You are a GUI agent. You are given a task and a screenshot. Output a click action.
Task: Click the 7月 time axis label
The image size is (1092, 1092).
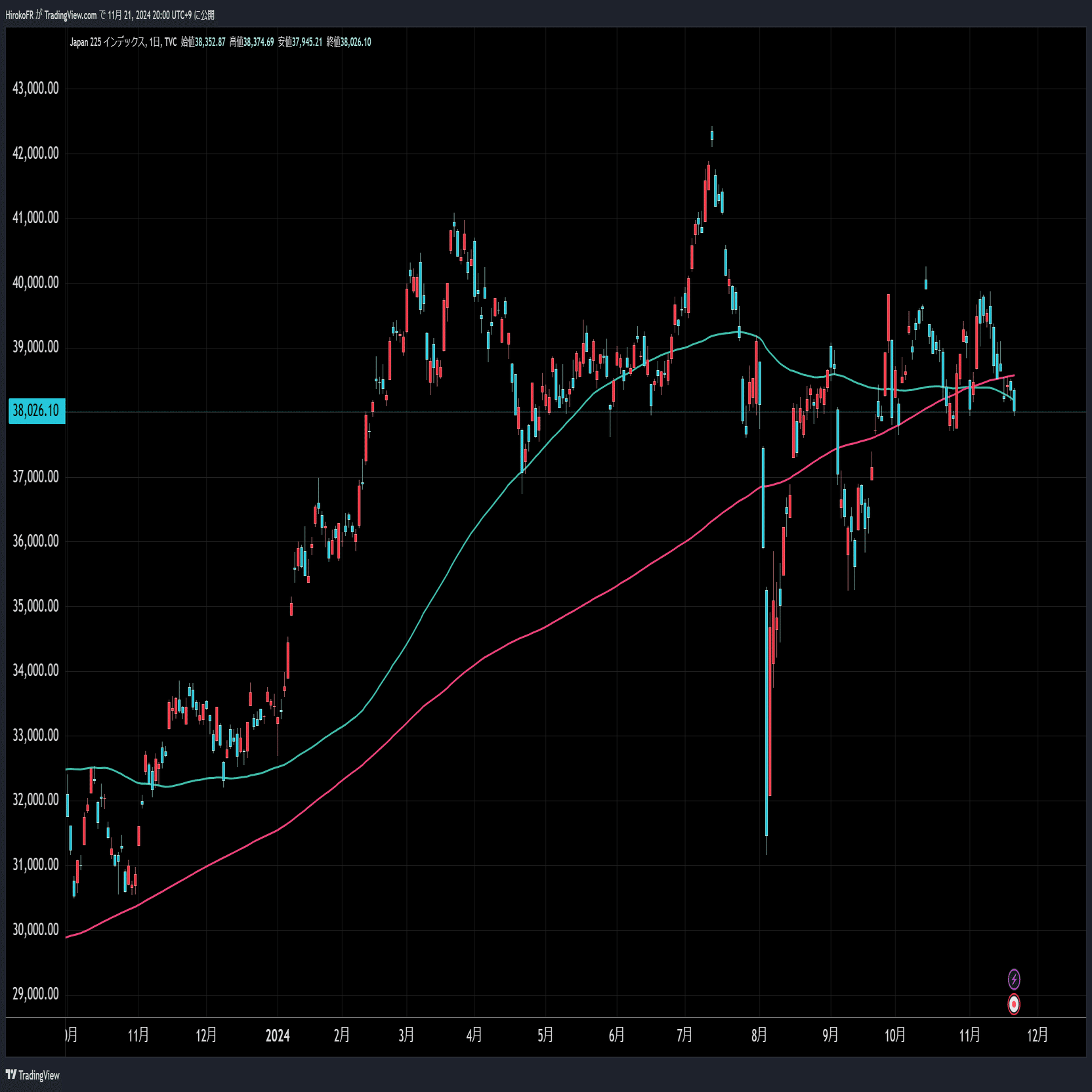684,1036
